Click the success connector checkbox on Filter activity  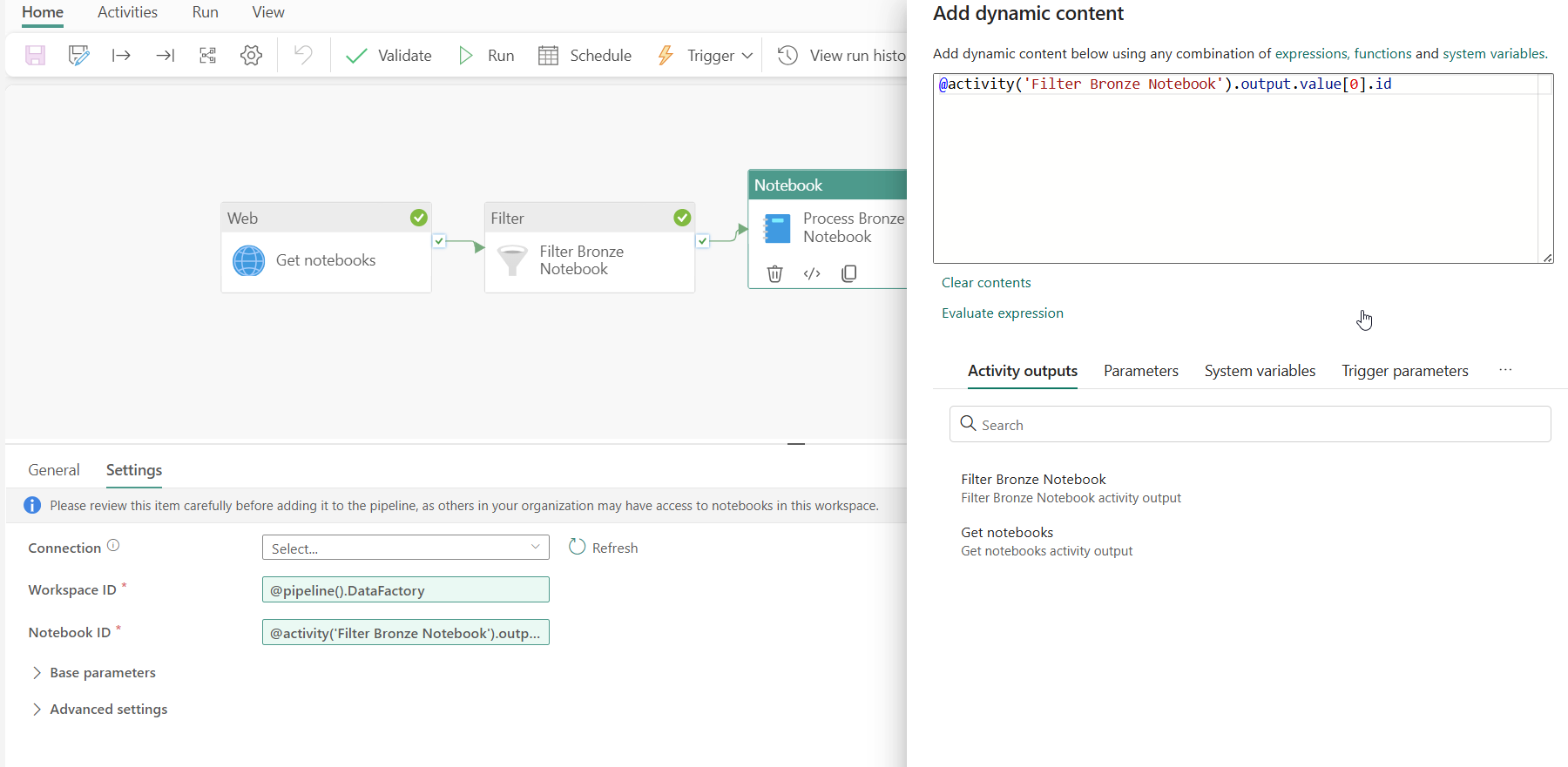[x=702, y=241]
